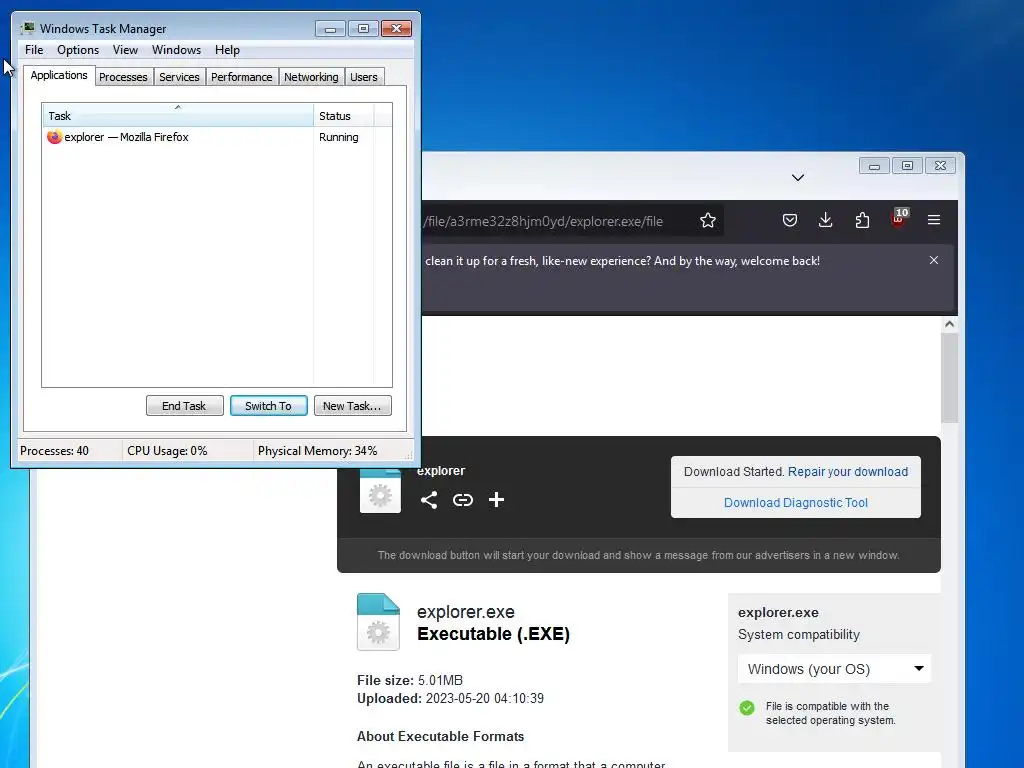1024x768 pixels.
Task: Click the New Task... button
Action: (x=352, y=406)
